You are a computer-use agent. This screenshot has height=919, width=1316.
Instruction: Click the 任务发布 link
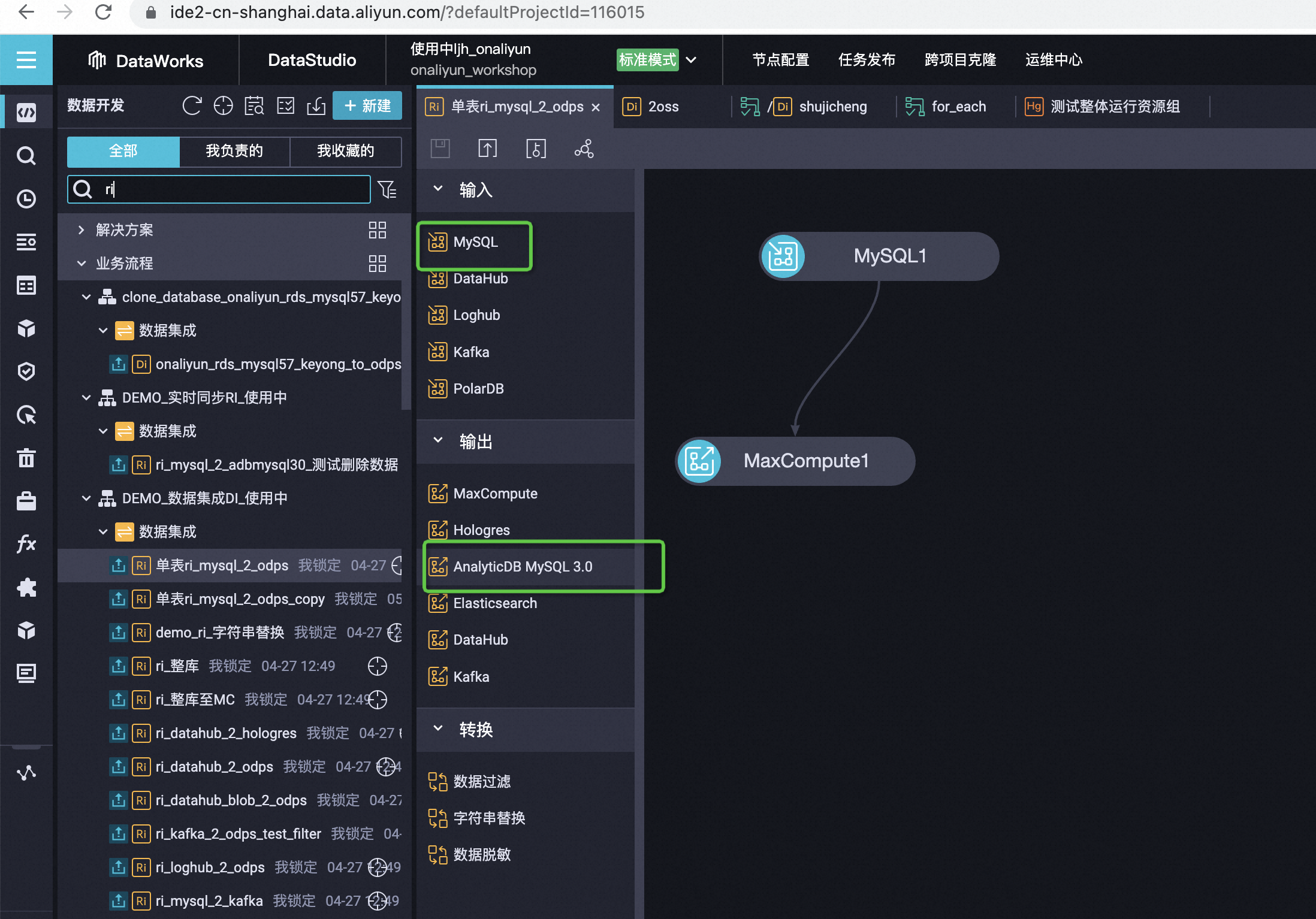pos(867,60)
